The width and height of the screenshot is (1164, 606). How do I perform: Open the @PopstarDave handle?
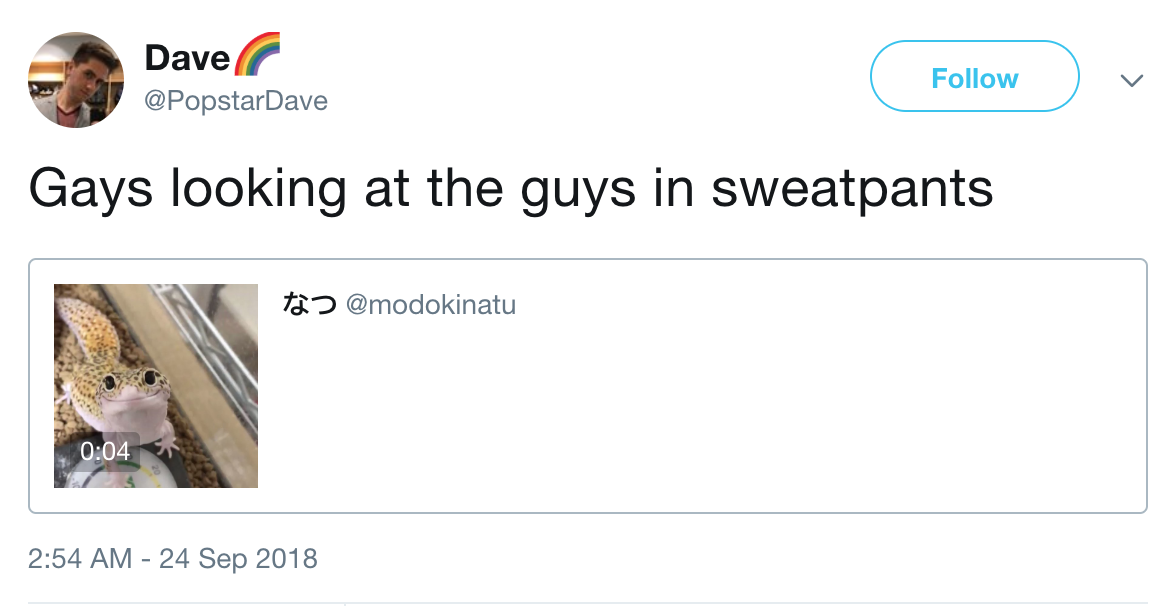[236, 101]
